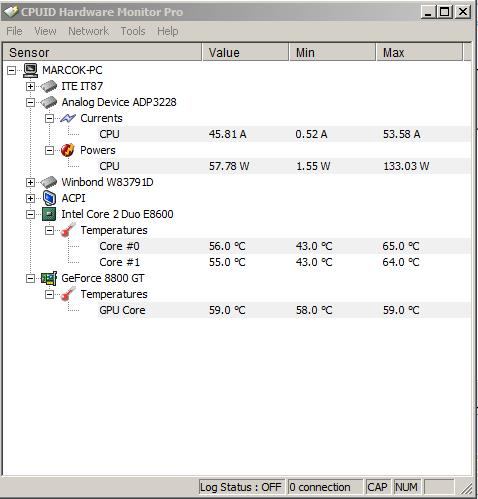Maximize the Hardware Monitor Pro window
Viewport: 478px width, 499px height.
445,12
